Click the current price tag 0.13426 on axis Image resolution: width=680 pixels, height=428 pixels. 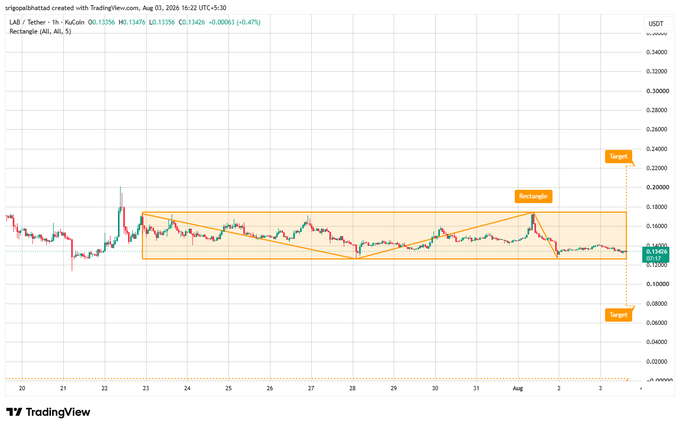click(x=656, y=252)
